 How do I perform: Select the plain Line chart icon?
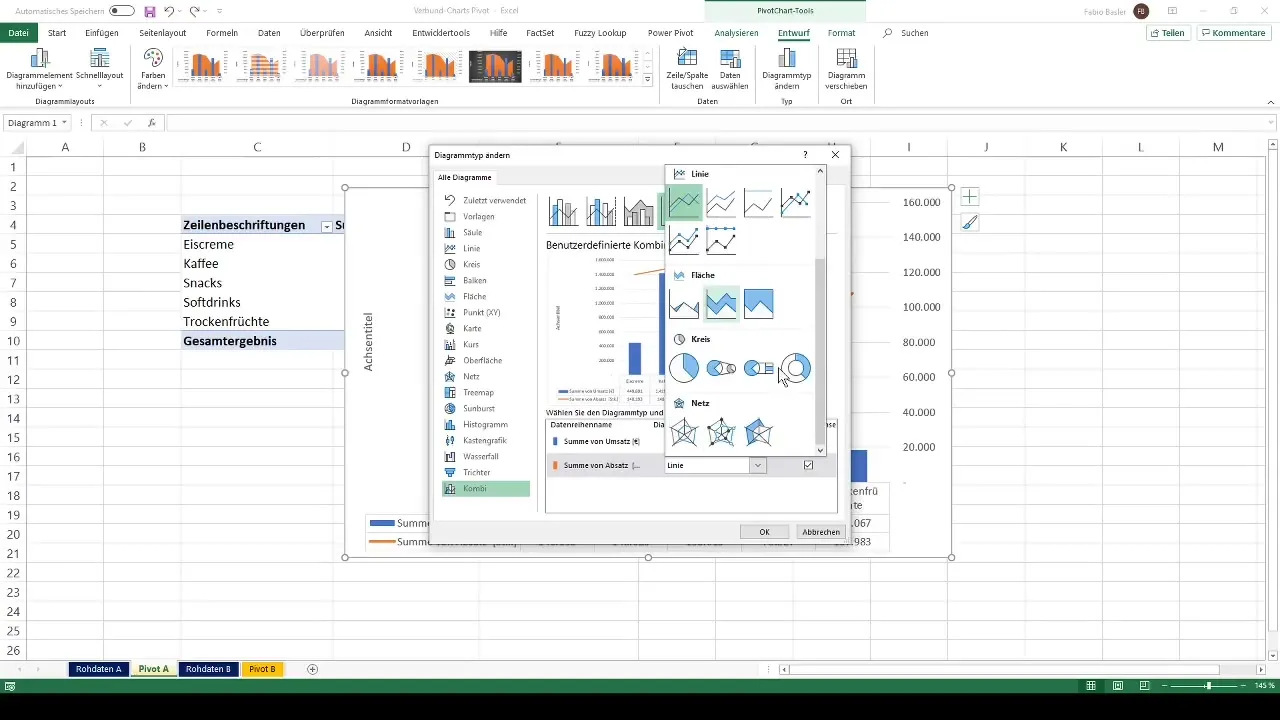[x=684, y=203]
